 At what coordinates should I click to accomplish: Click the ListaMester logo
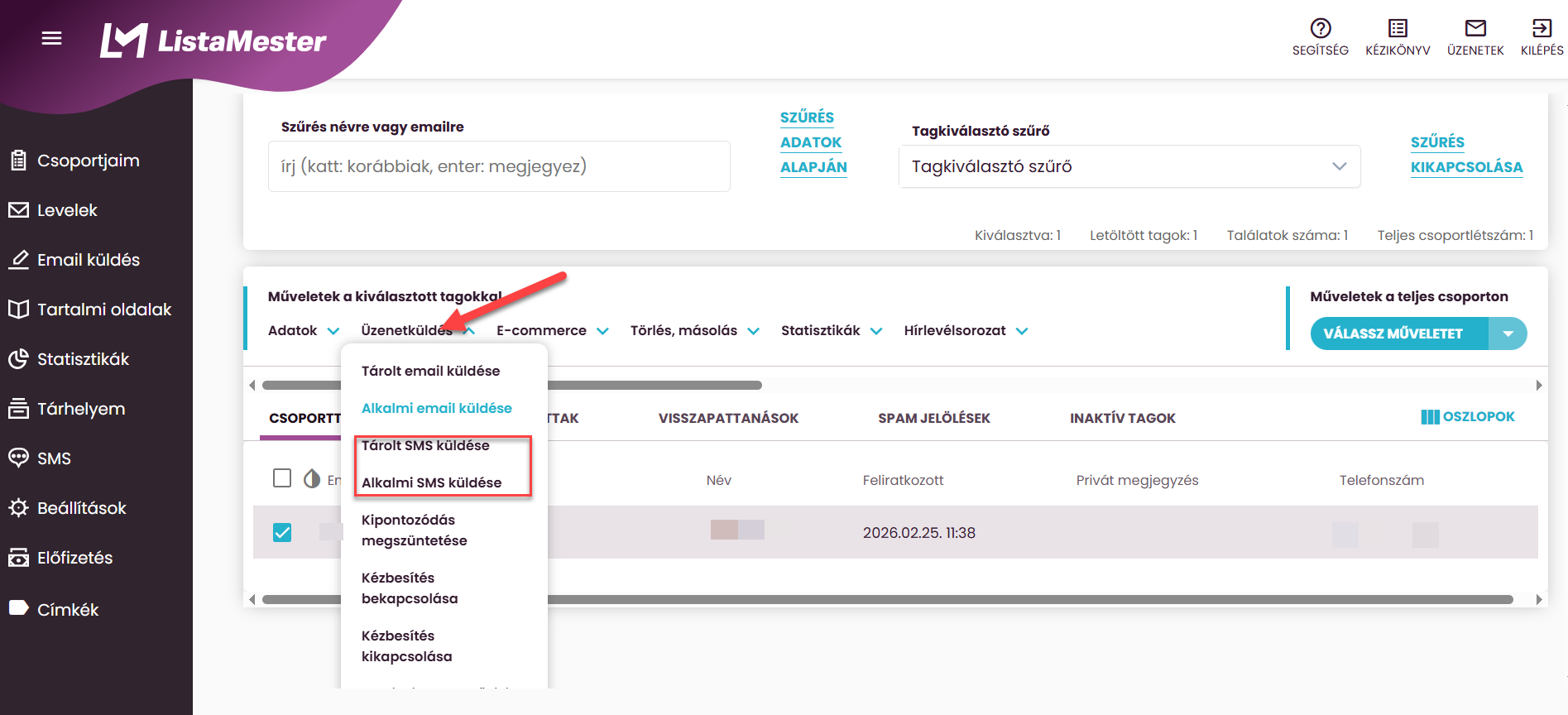click(x=213, y=40)
